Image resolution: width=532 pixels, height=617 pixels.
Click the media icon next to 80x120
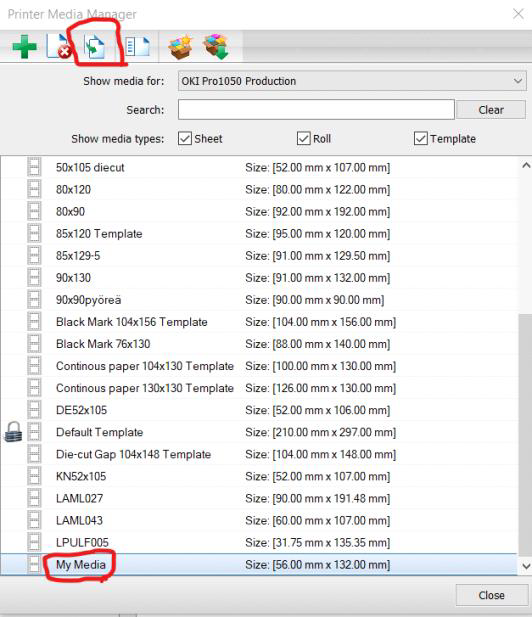34,189
